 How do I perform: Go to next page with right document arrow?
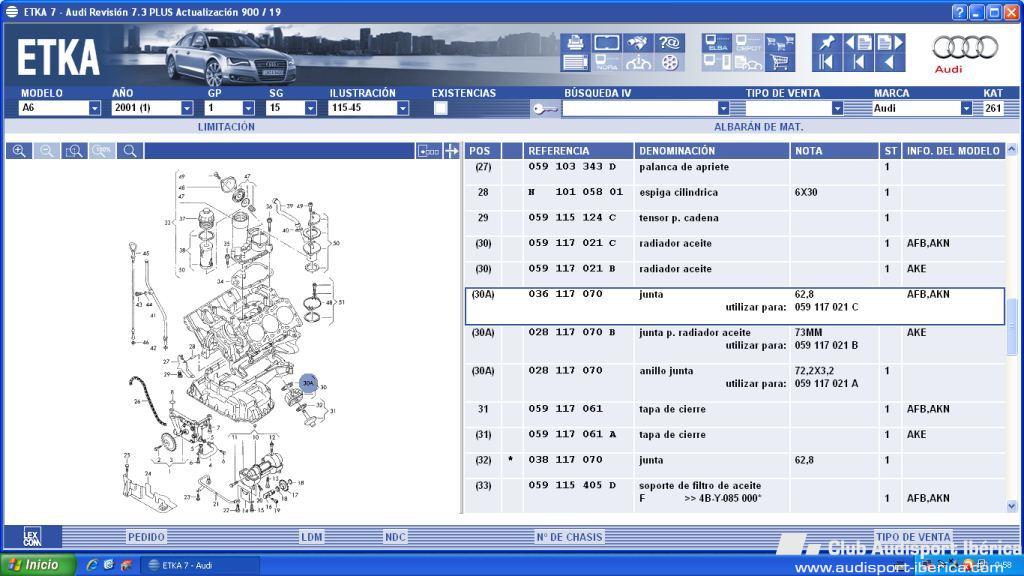tap(890, 43)
